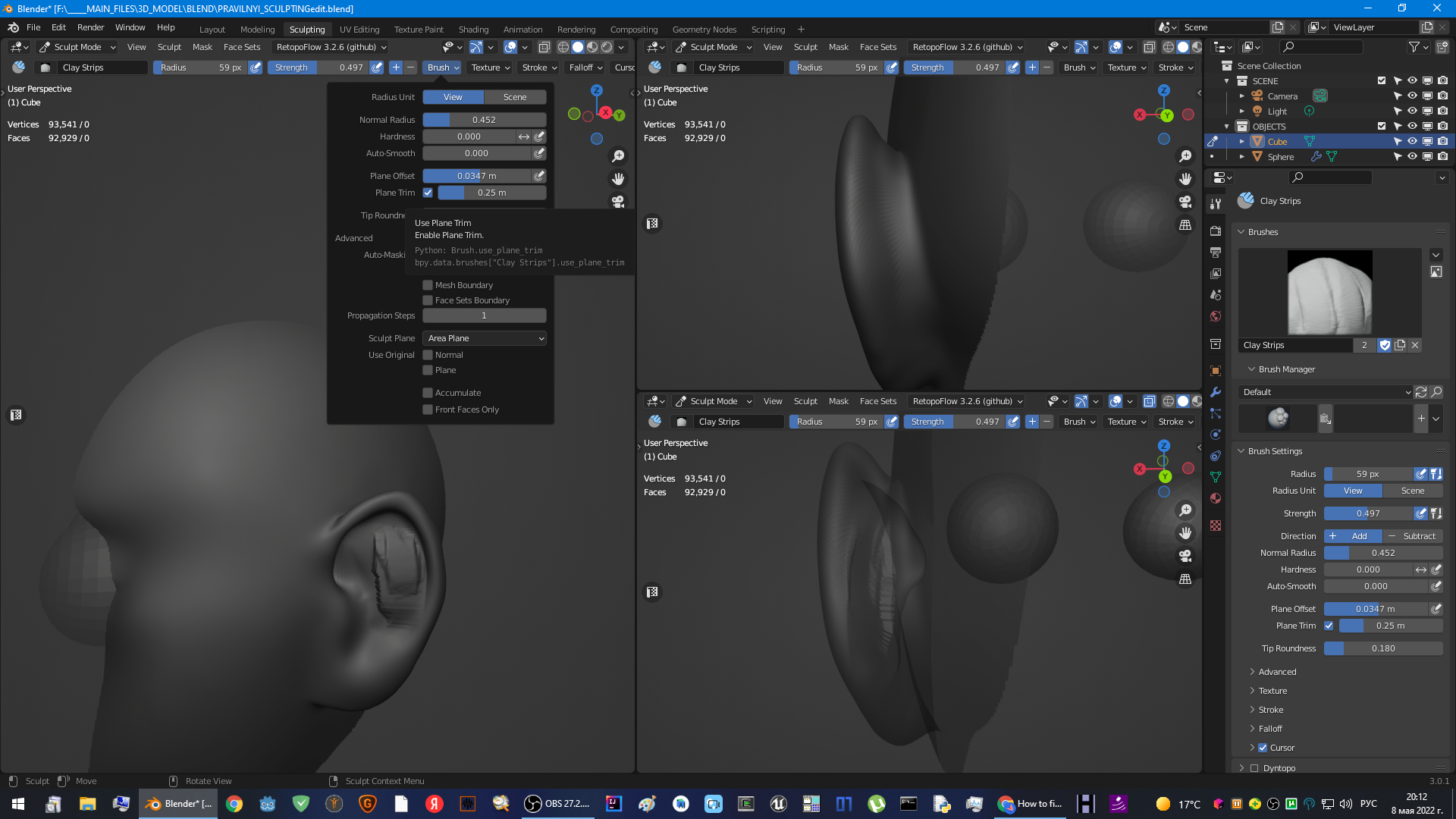Image resolution: width=1456 pixels, height=819 pixels.
Task: Click pan hand icon in left viewport
Action: pos(618,179)
